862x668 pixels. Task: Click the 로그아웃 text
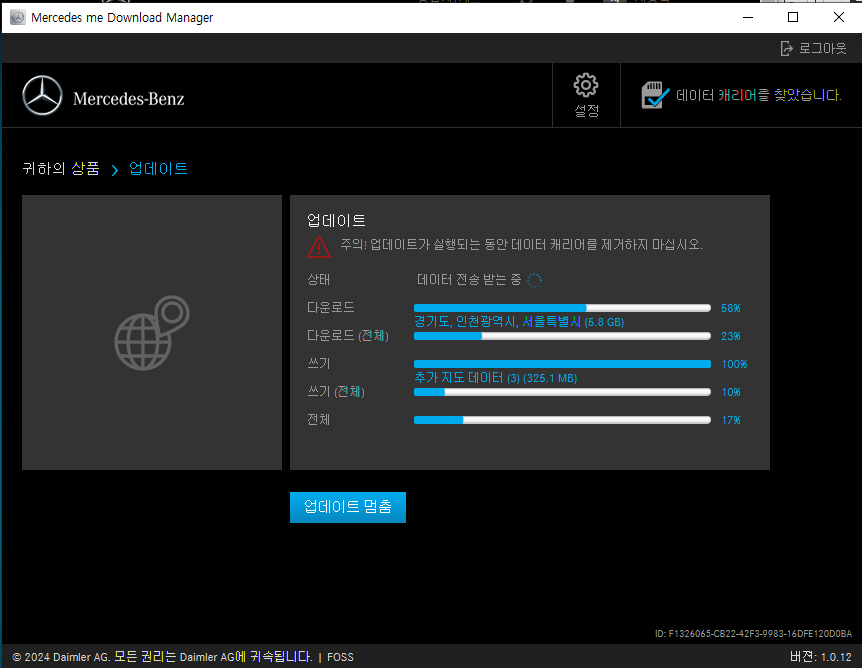[x=822, y=48]
